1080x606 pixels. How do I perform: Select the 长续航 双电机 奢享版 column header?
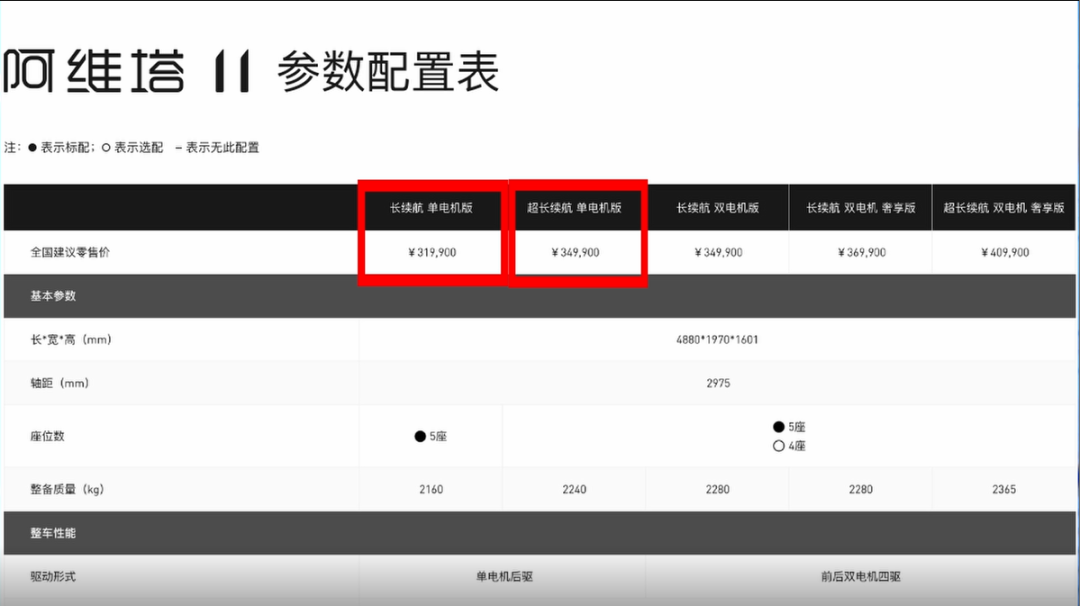(861, 207)
